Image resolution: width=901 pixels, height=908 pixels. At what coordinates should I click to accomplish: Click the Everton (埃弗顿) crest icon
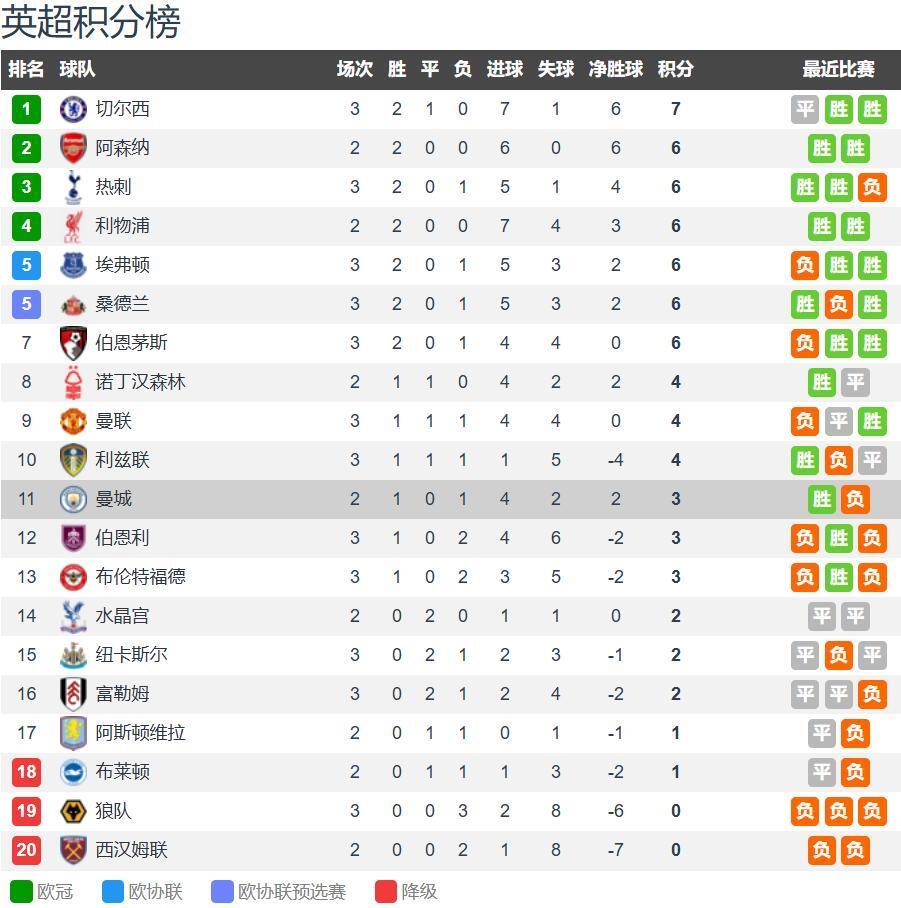(73, 265)
